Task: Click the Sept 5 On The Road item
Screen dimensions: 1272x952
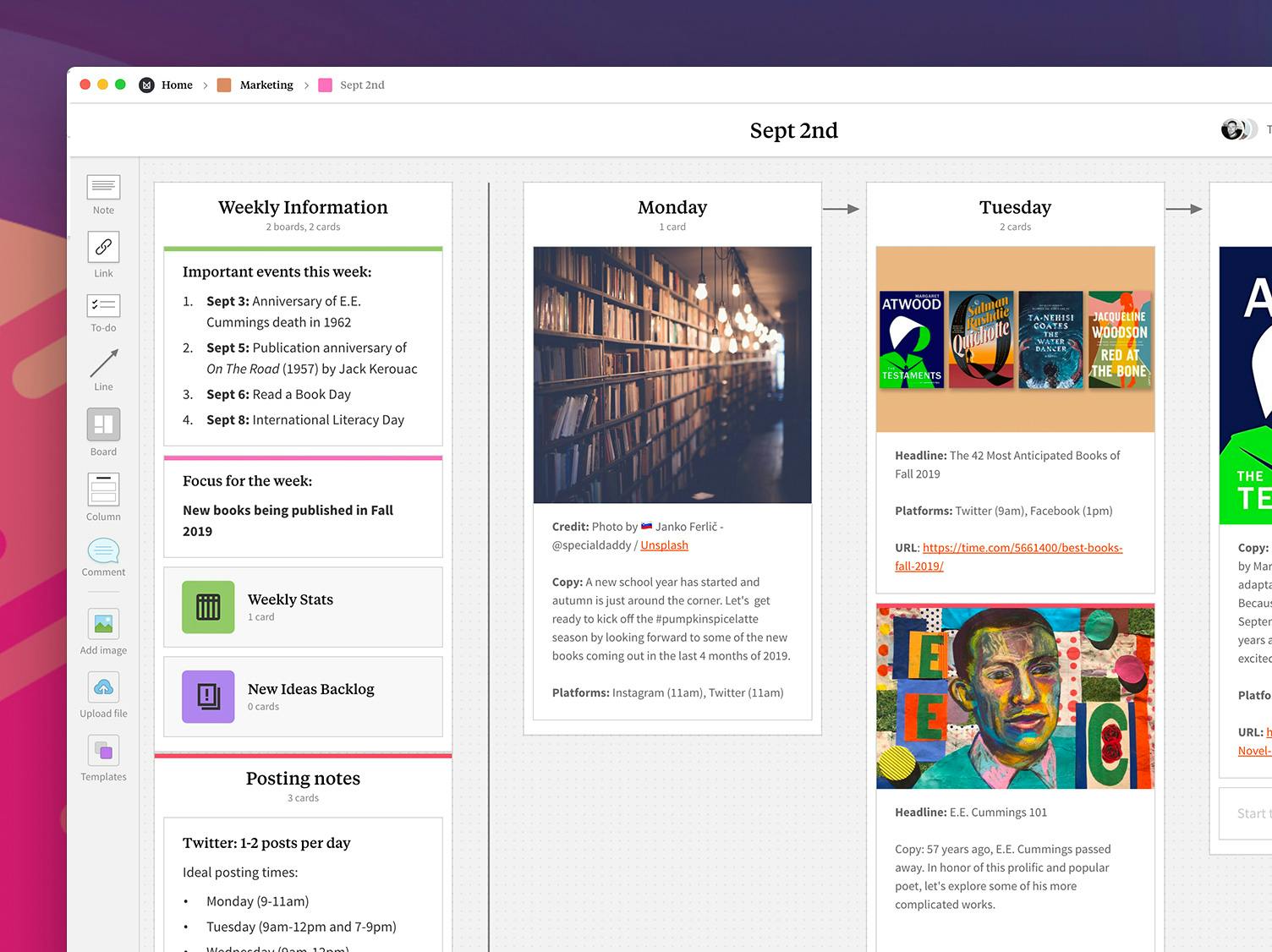Action: [x=311, y=358]
